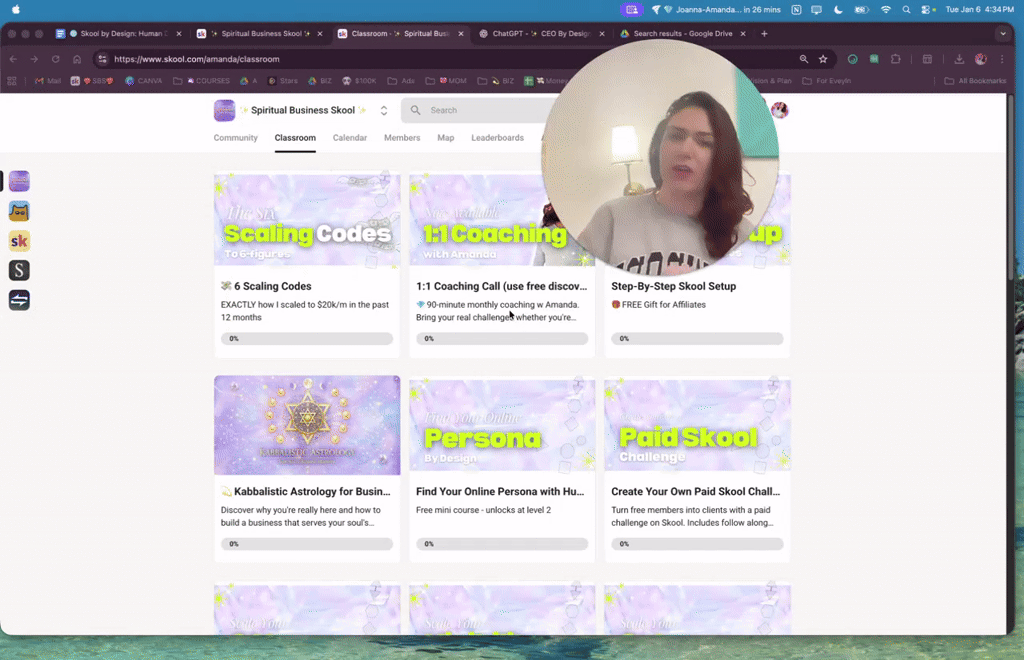Toggle Focus mode moon icon in menu bar

click(839, 10)
